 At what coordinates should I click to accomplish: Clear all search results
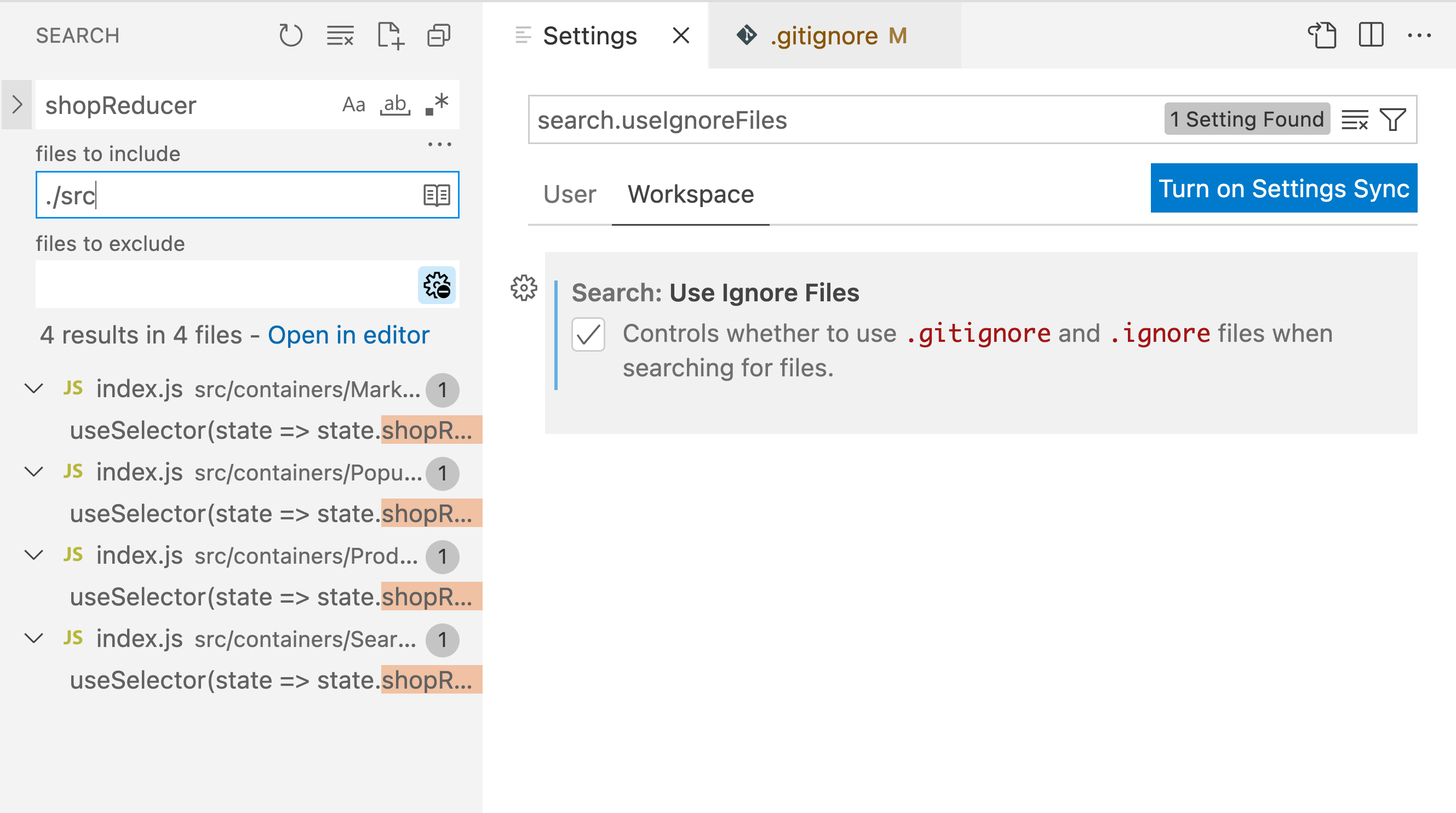pyautogui.click(x=339, y=35)
